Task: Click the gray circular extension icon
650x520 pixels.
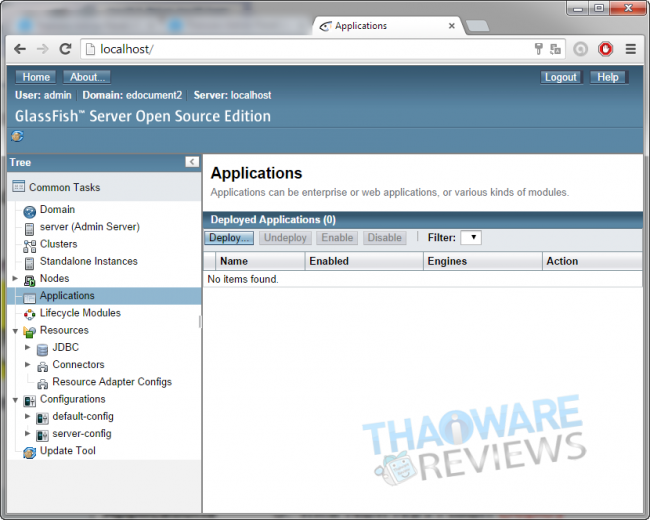Action: pos(580,49)
